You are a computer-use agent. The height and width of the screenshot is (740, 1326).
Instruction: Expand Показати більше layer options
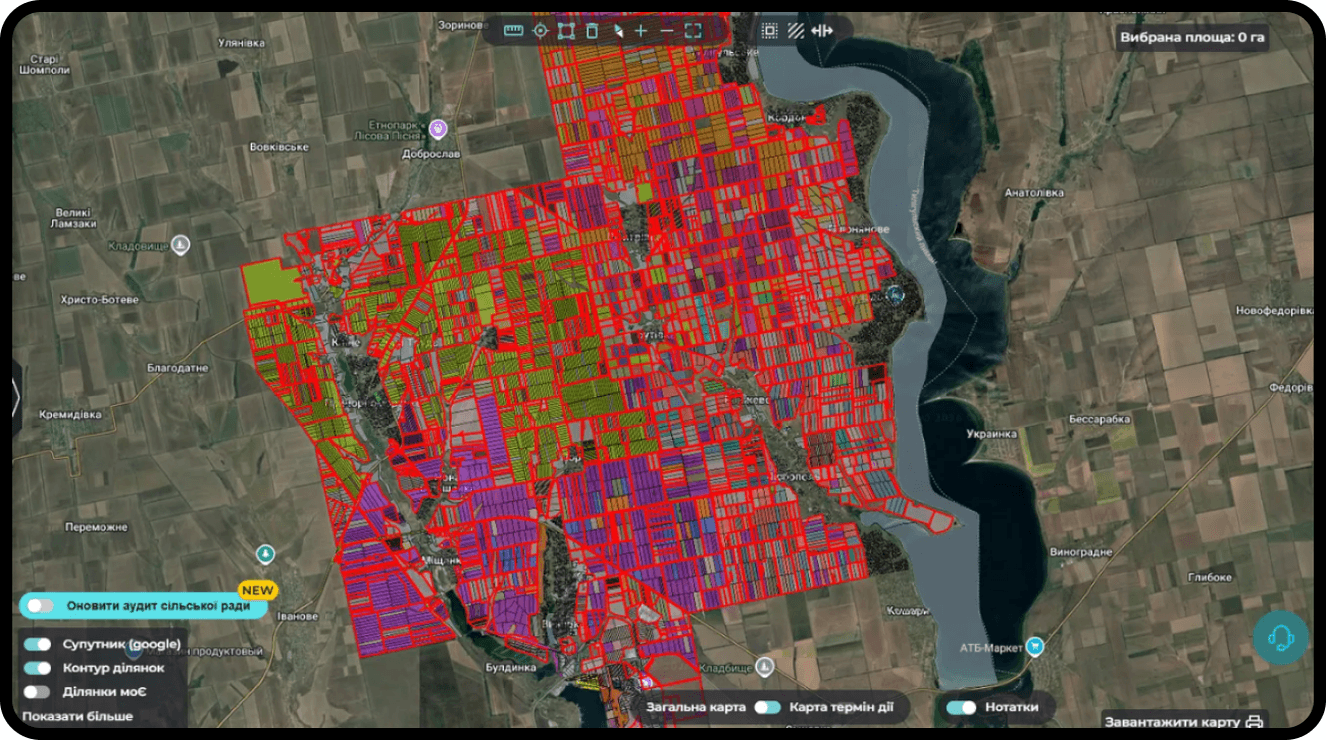click(x=78, y=716)
